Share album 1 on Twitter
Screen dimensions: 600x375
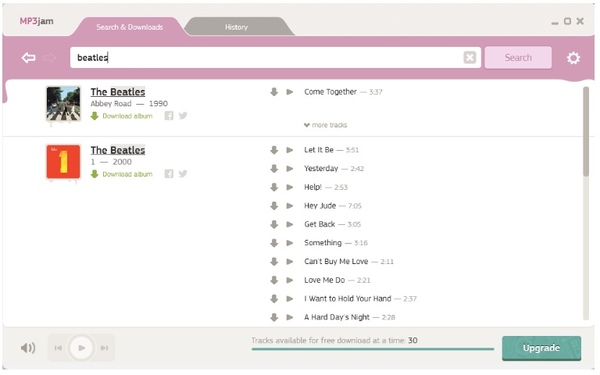[x=183, y=174]
